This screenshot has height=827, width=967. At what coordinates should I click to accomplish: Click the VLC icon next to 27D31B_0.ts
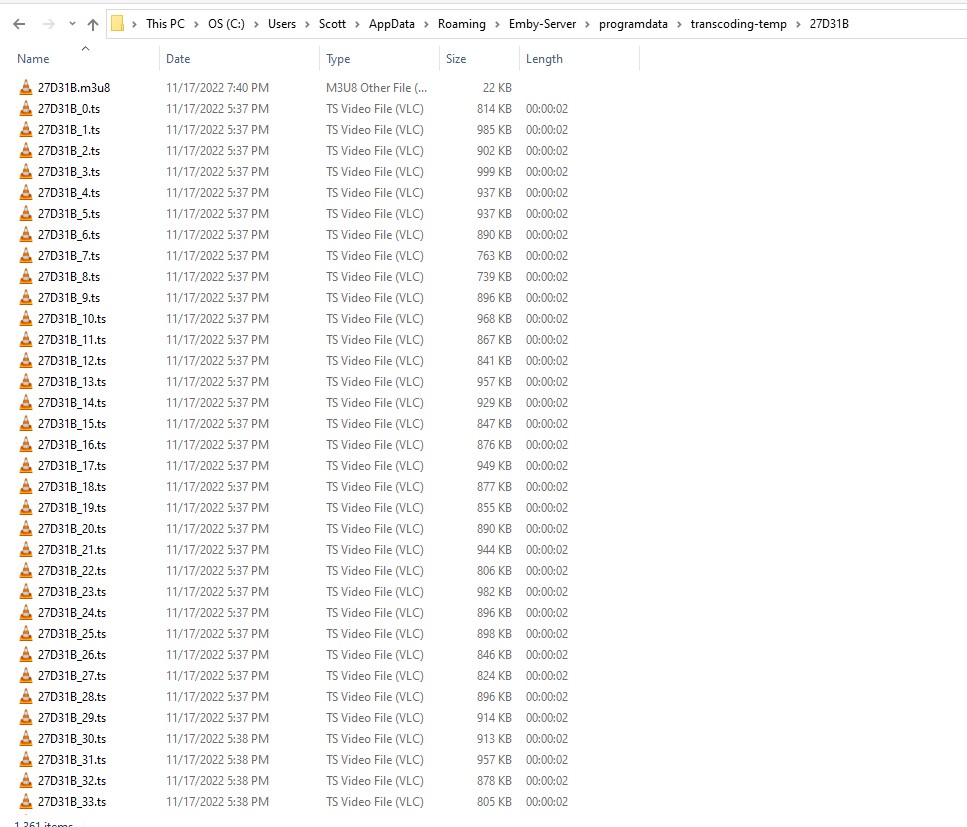[25, 108]
